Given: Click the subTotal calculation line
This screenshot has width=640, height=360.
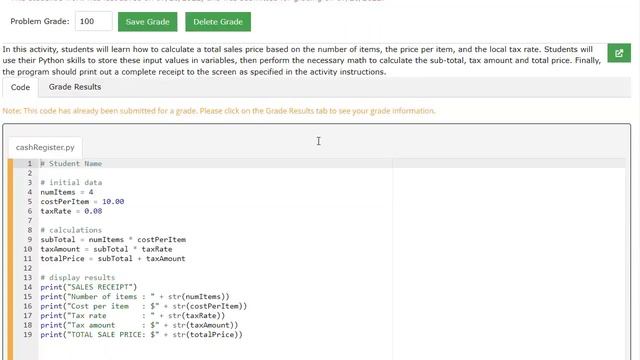Looking at the screenshot, I should pos(113,240).
